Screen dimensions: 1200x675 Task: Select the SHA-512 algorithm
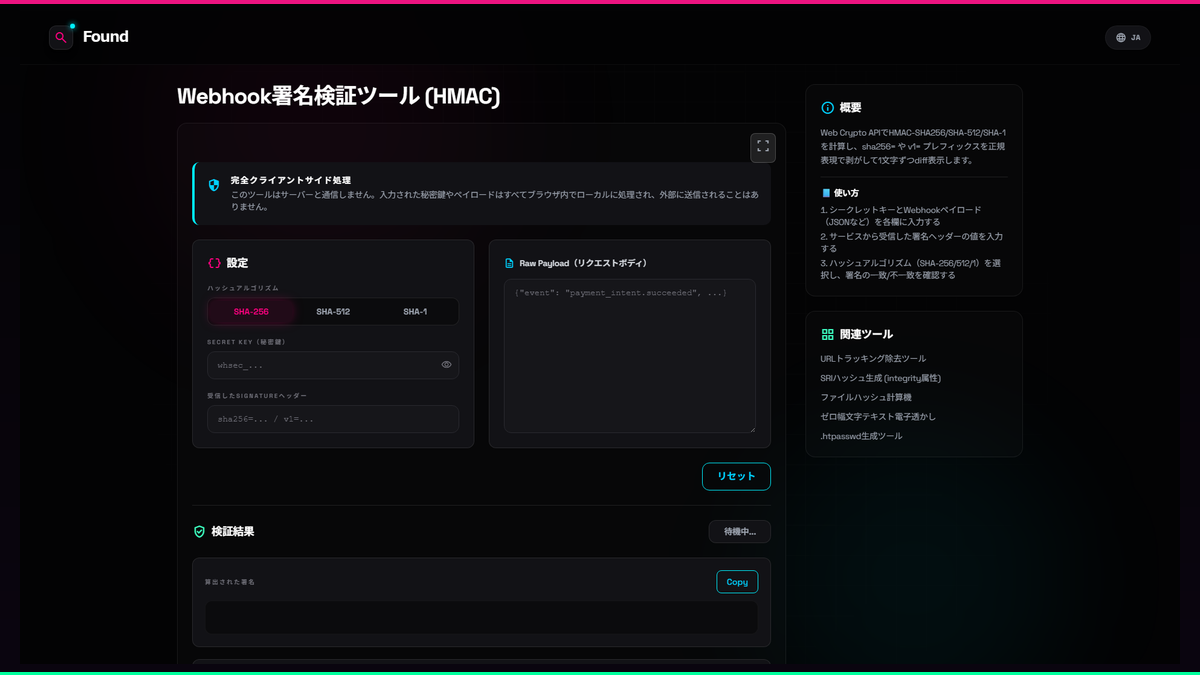333,311
